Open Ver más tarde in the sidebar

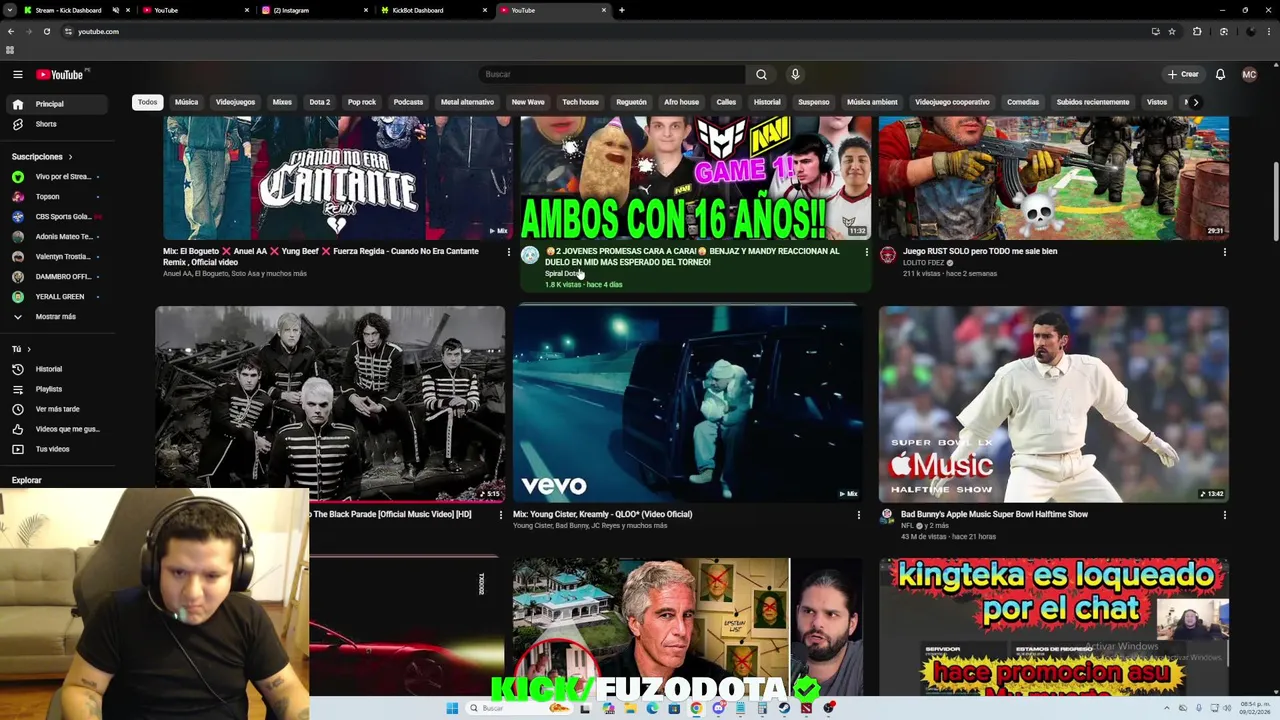(x=57, y=409)
